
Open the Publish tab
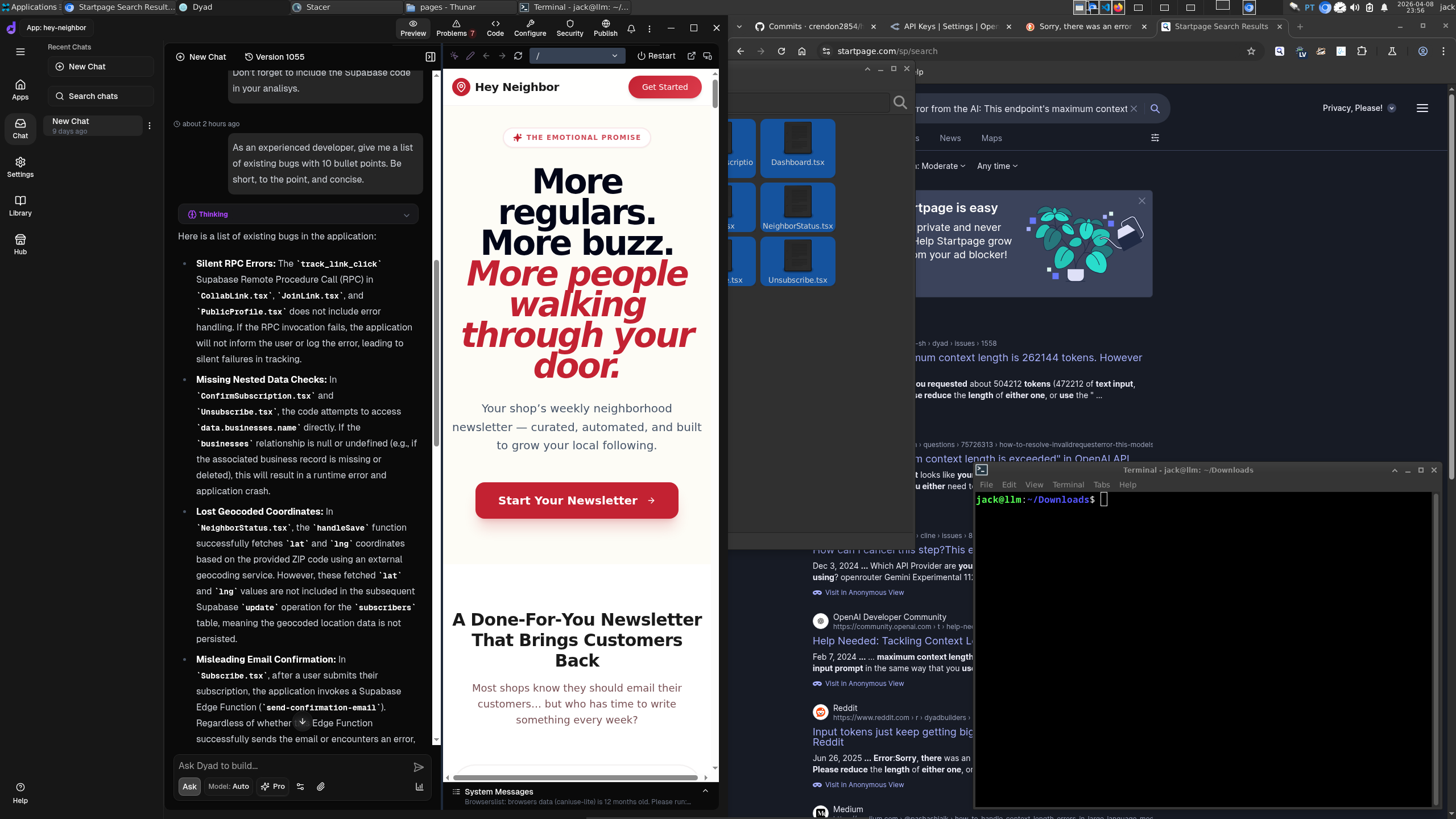(606, 28)
